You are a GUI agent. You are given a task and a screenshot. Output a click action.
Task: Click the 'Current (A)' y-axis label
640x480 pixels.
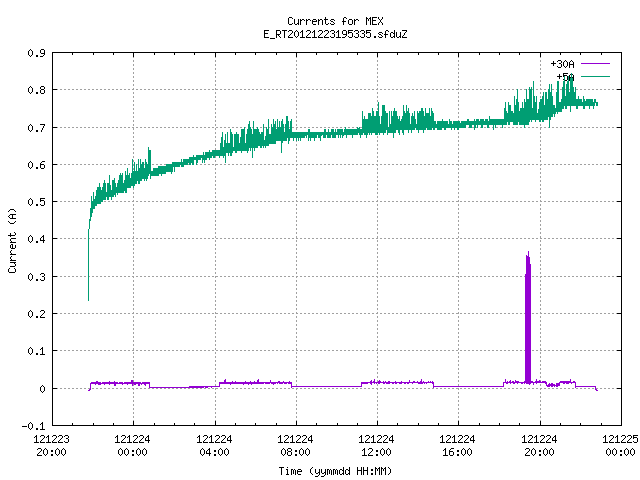click(x=12, y=240)
